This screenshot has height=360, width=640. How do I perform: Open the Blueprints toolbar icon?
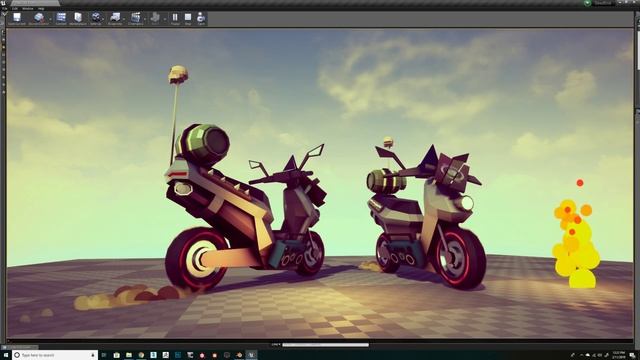[115, 18]
